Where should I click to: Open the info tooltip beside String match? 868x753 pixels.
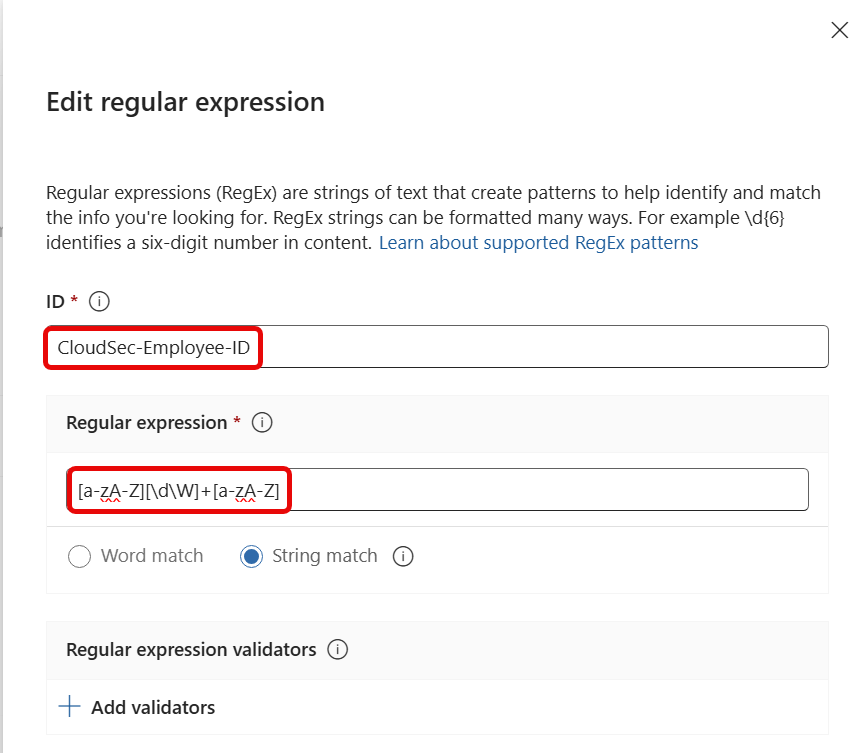[403, 556]
